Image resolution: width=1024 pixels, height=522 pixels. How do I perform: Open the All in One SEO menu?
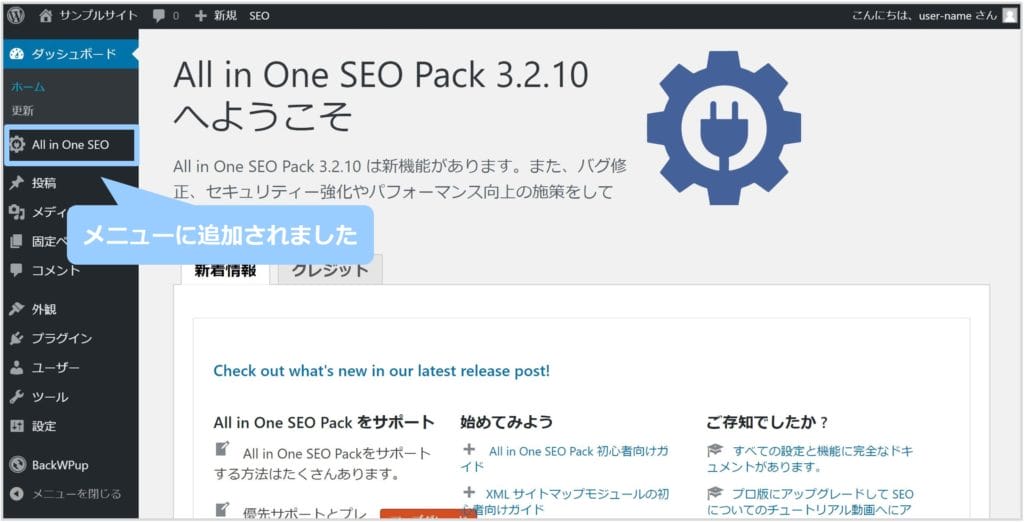tap(71, 145)
